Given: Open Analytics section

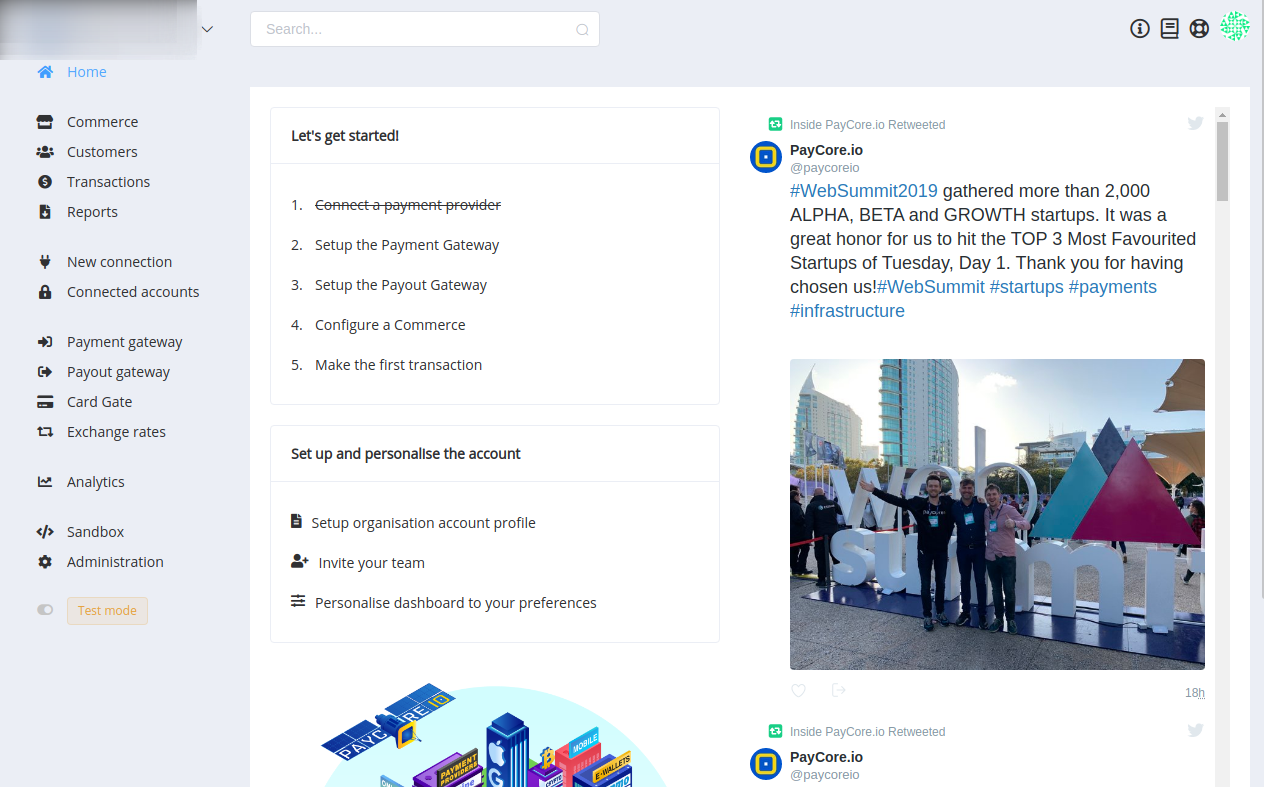Looking at the screenshot, I should click(96, 482).
